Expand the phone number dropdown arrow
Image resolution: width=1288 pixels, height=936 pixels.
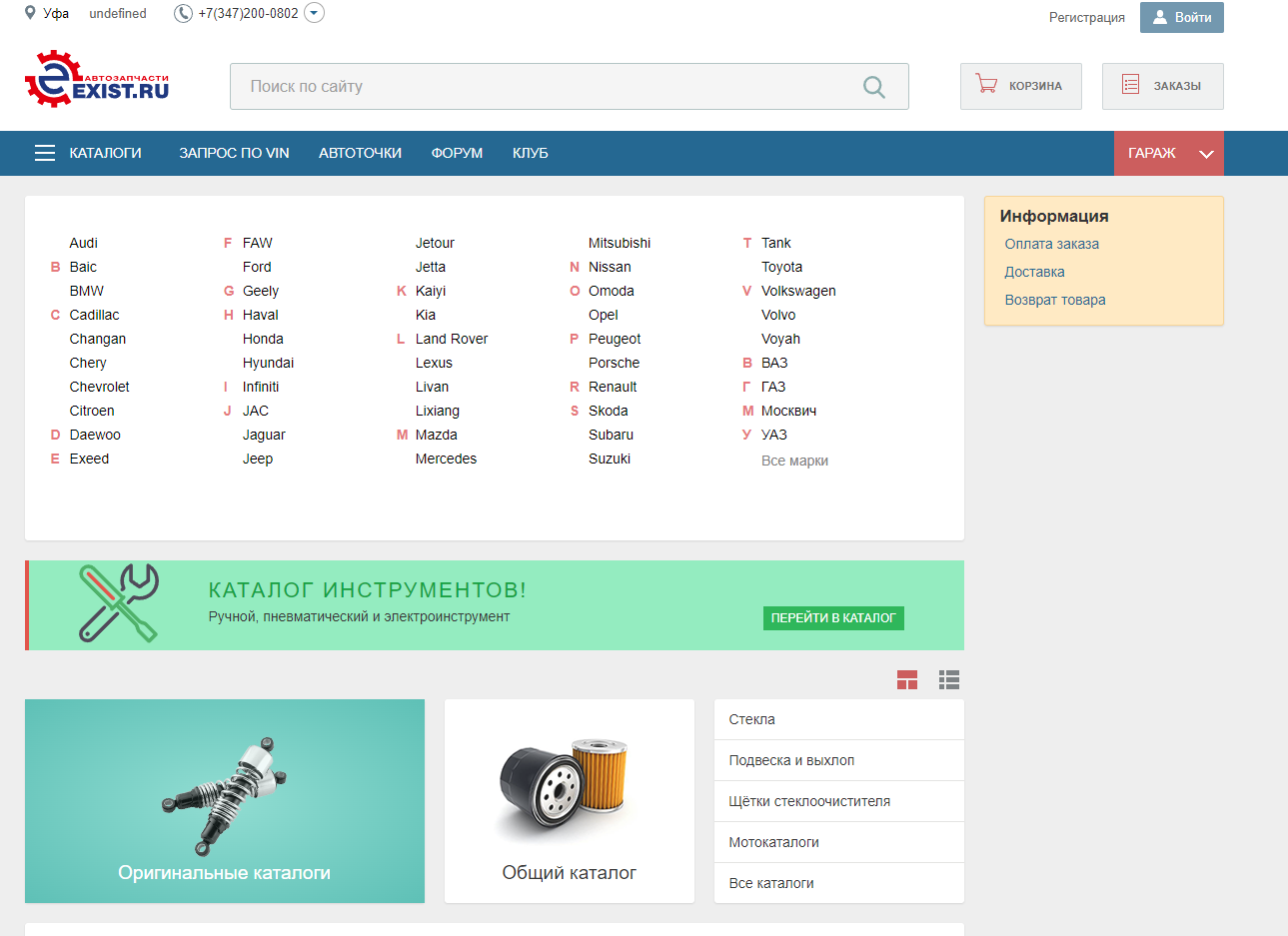point(314,13)
